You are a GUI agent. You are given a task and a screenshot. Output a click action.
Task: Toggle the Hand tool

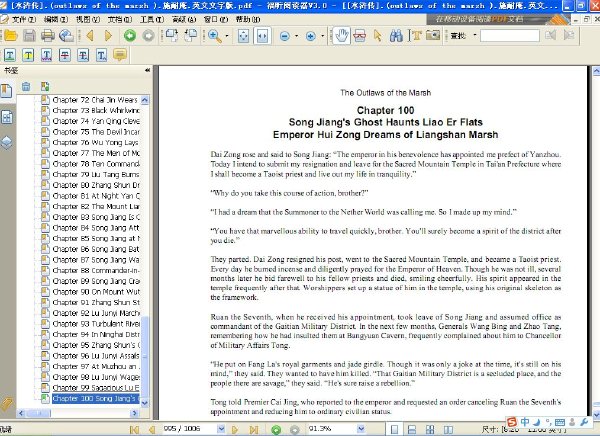point(341,36)
